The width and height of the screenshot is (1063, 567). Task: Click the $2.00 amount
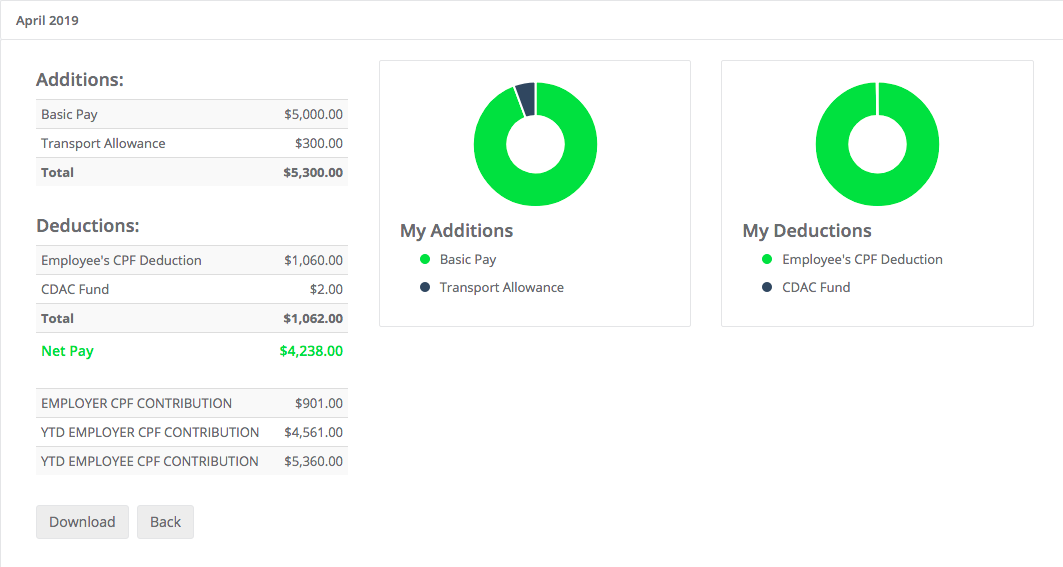tap(326, 289)
